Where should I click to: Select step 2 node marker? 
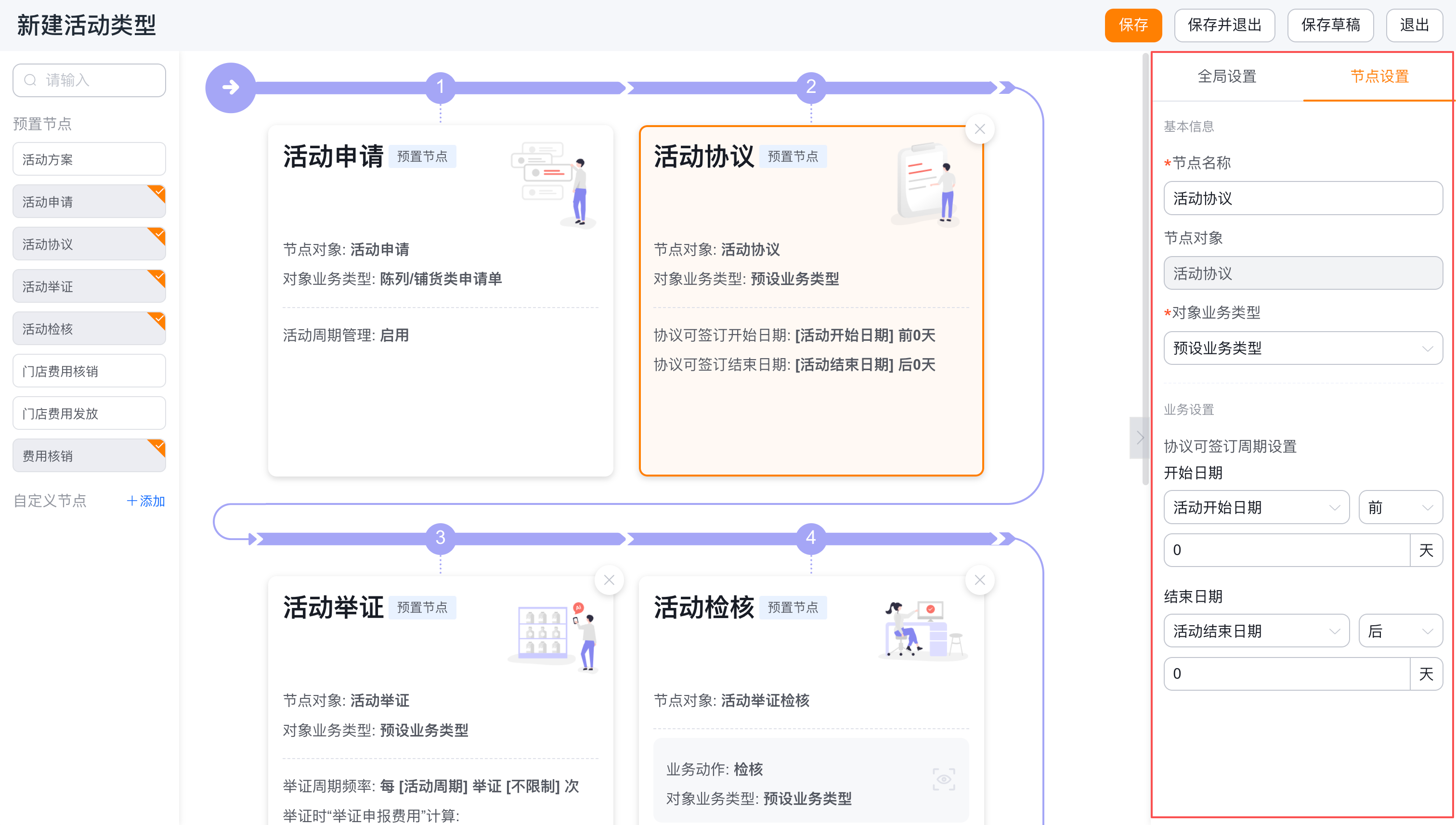point(811,87)
